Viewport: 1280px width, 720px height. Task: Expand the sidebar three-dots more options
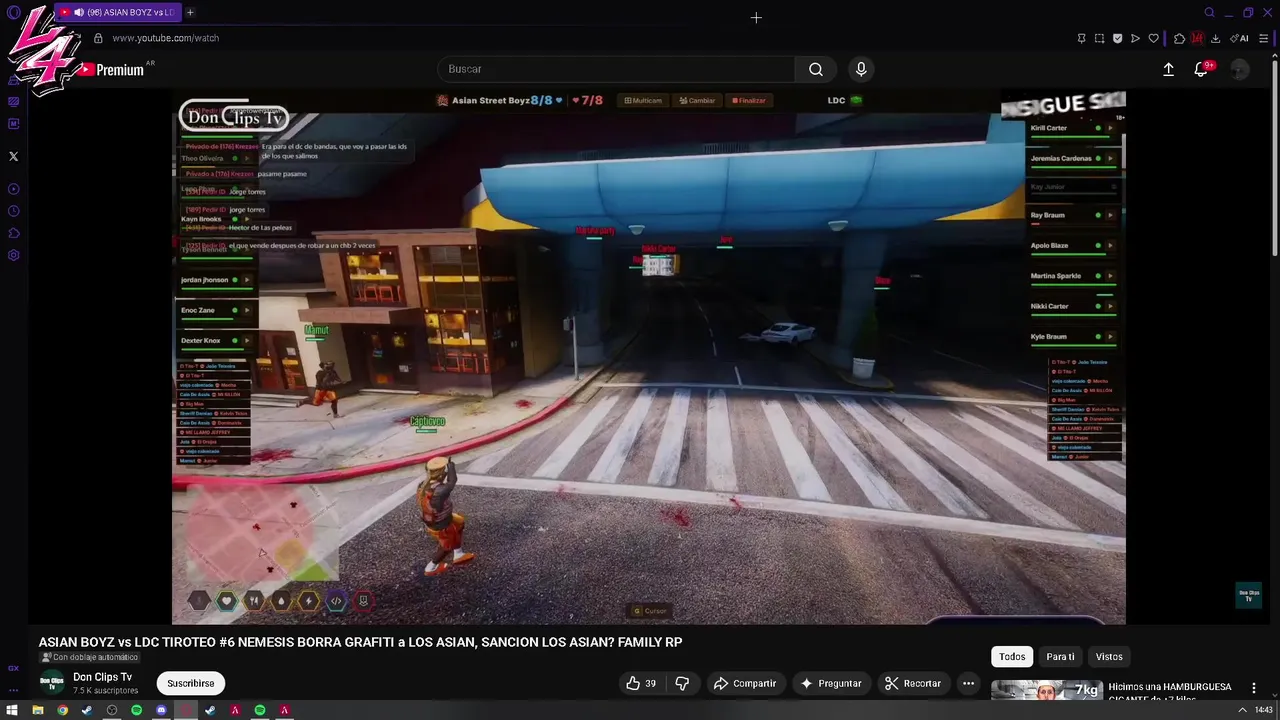[x=13, y=690]
